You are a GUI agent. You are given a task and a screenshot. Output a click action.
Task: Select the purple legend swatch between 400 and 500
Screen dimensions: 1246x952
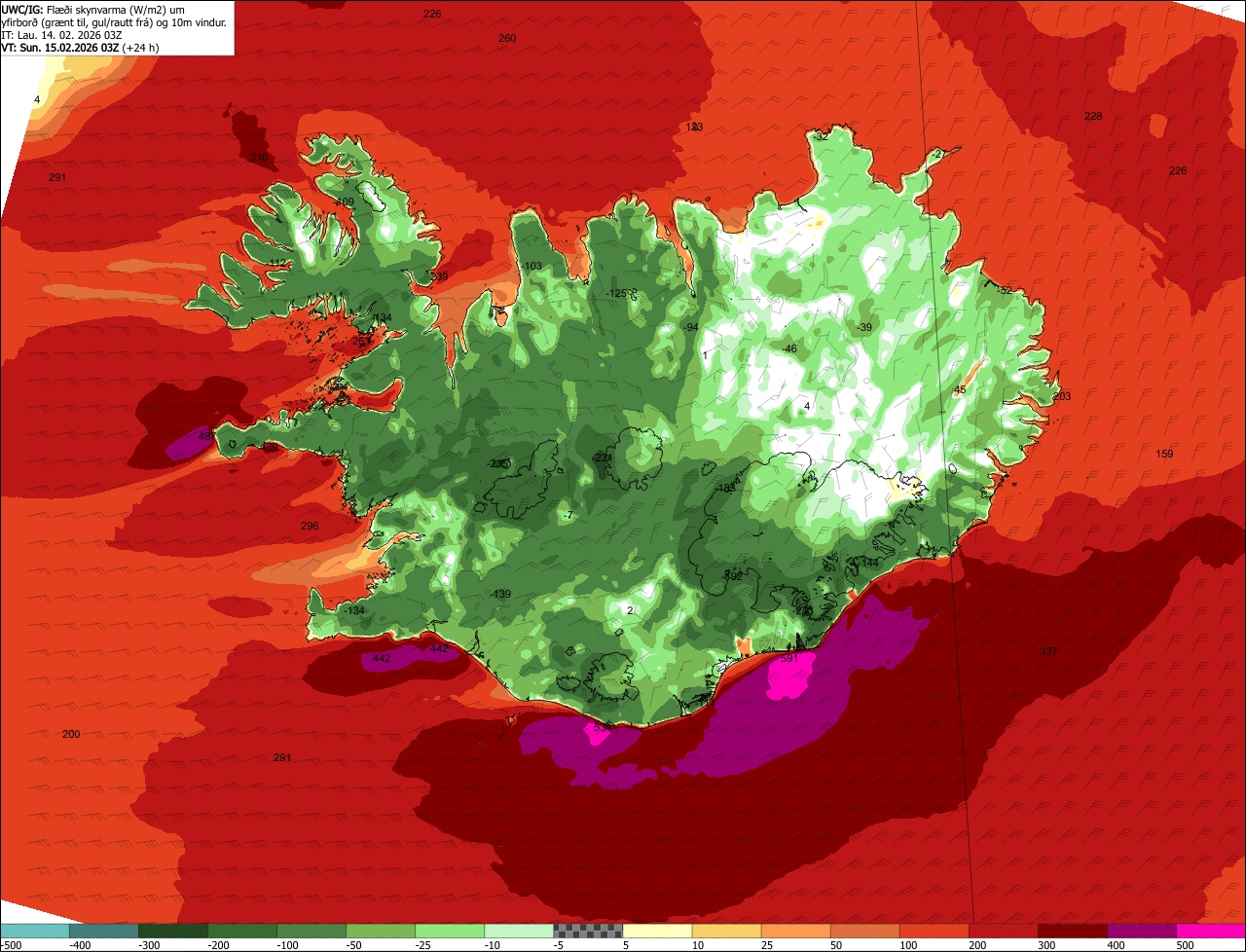pos(1142,931)
